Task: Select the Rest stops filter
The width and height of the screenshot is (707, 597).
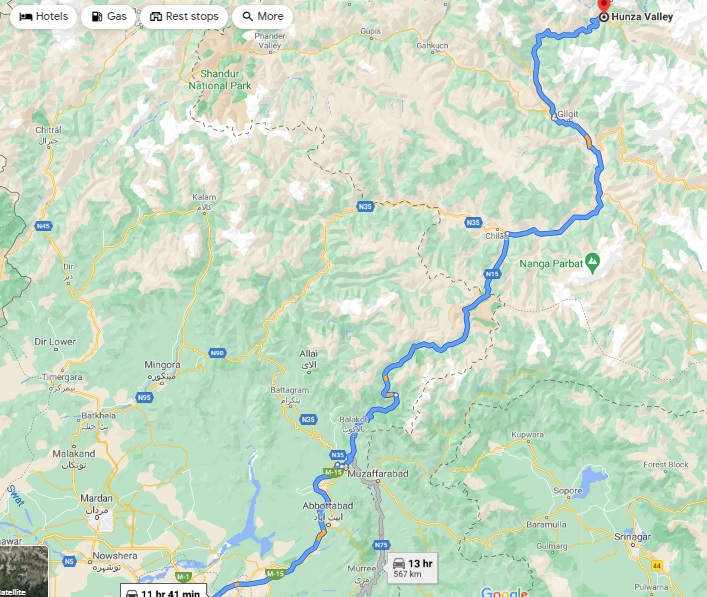Action: [184, 17]
